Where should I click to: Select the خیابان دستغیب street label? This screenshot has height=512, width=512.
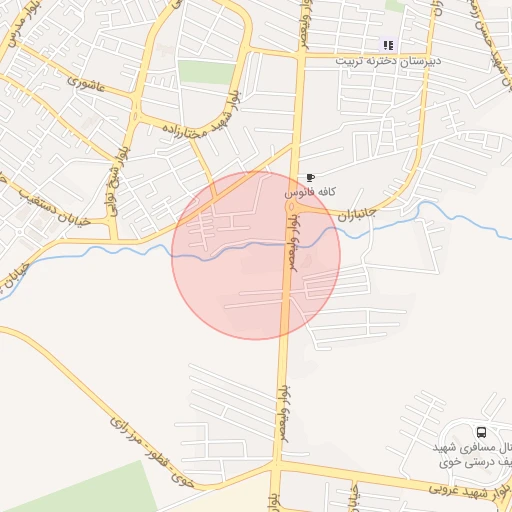54,208
